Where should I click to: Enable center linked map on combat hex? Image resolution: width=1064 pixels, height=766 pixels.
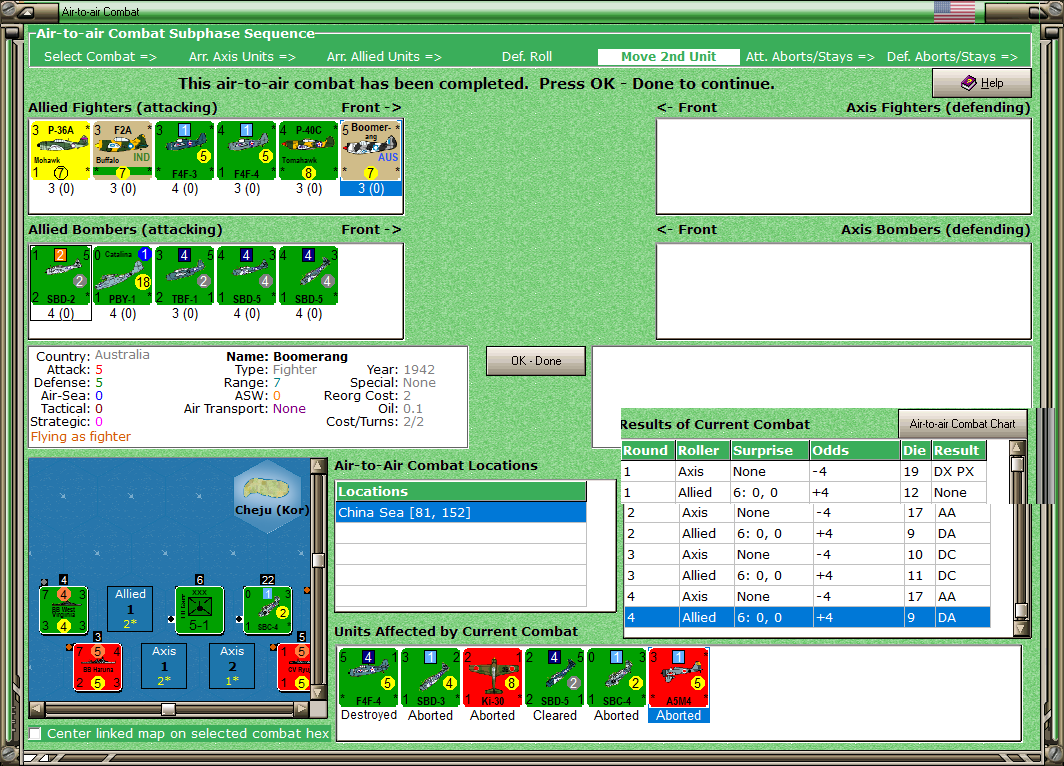click(35, 733)
